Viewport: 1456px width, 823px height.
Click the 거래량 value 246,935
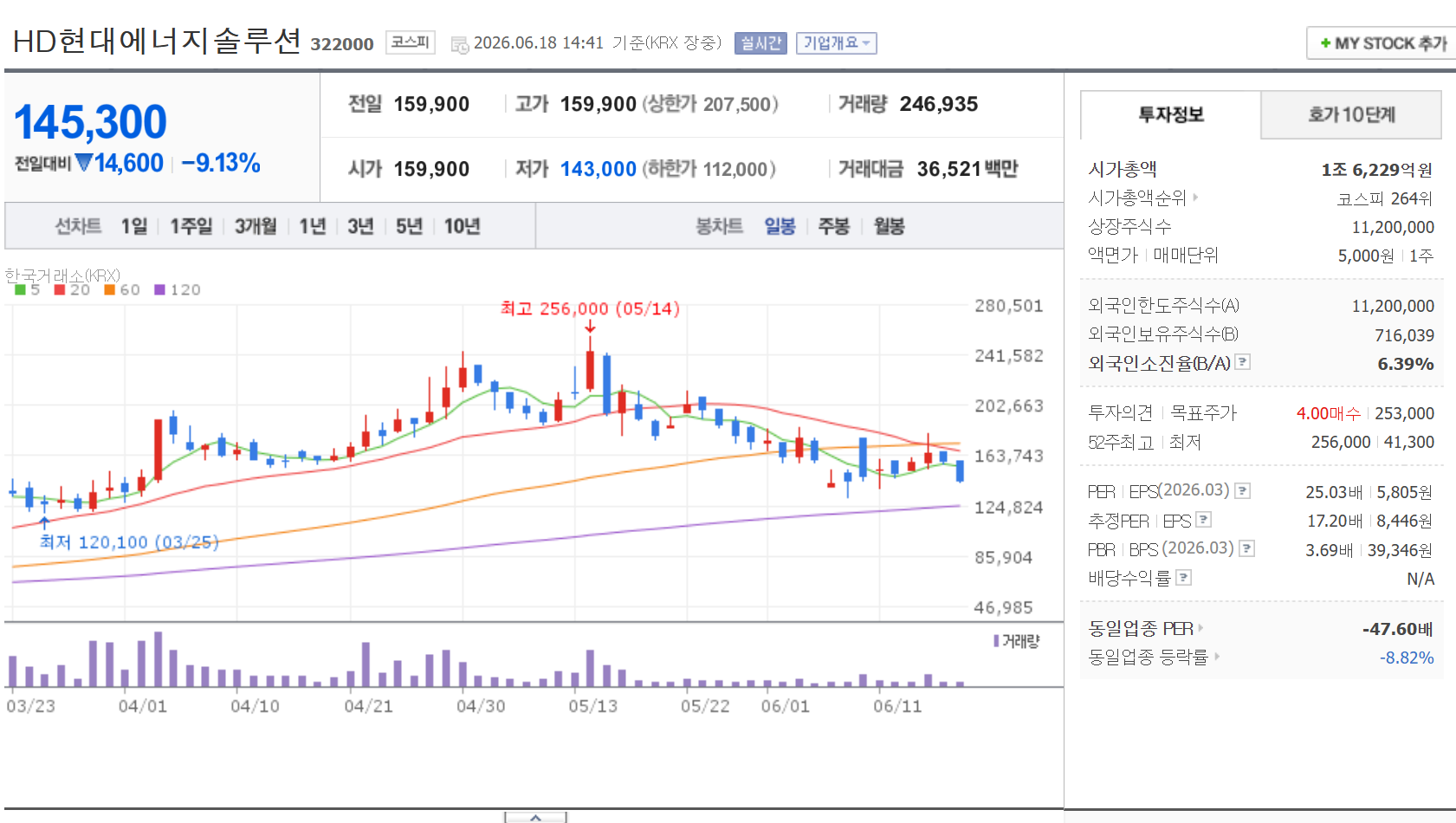point(939,104)
